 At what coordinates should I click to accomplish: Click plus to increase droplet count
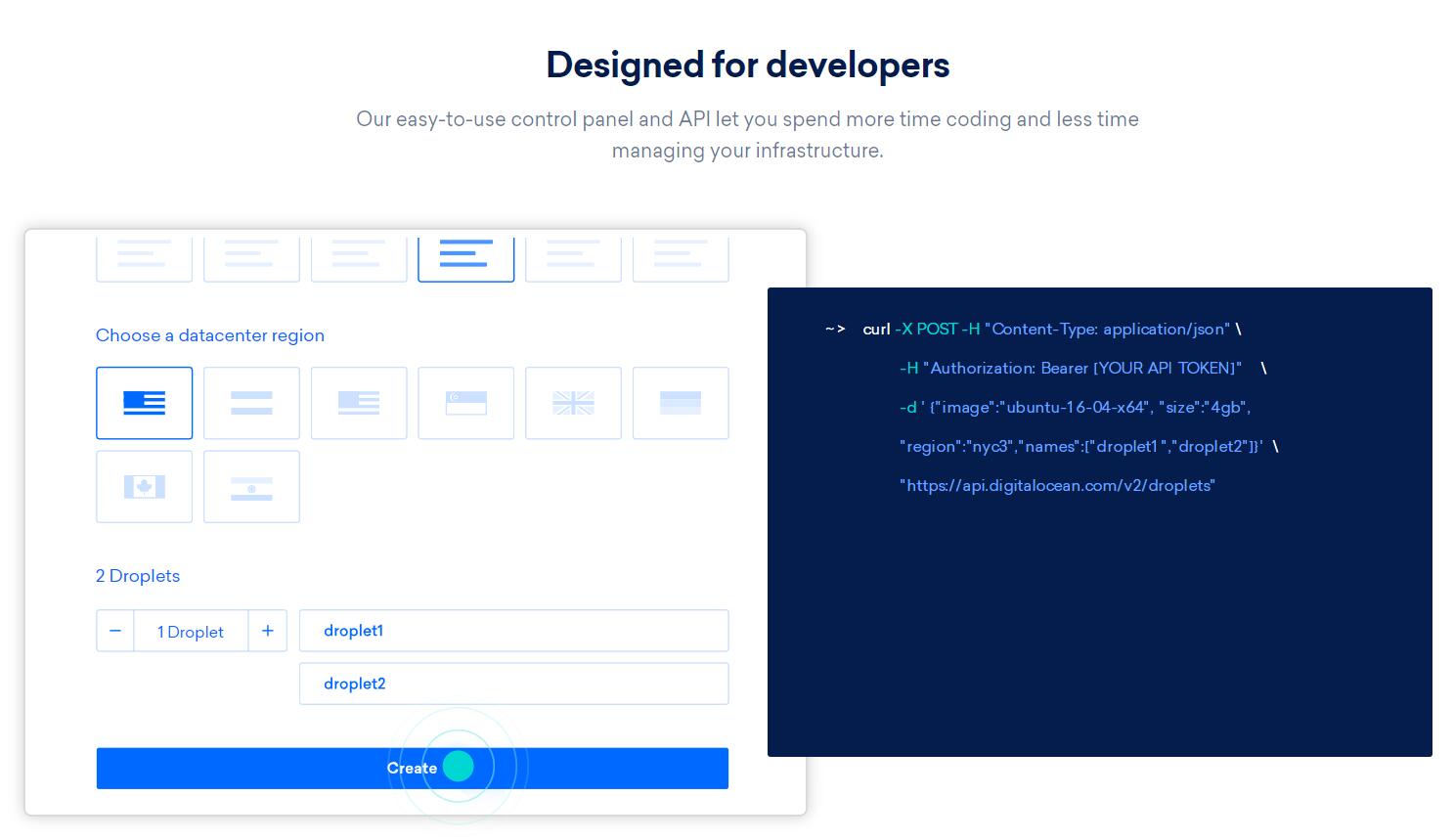pos(268,631)
